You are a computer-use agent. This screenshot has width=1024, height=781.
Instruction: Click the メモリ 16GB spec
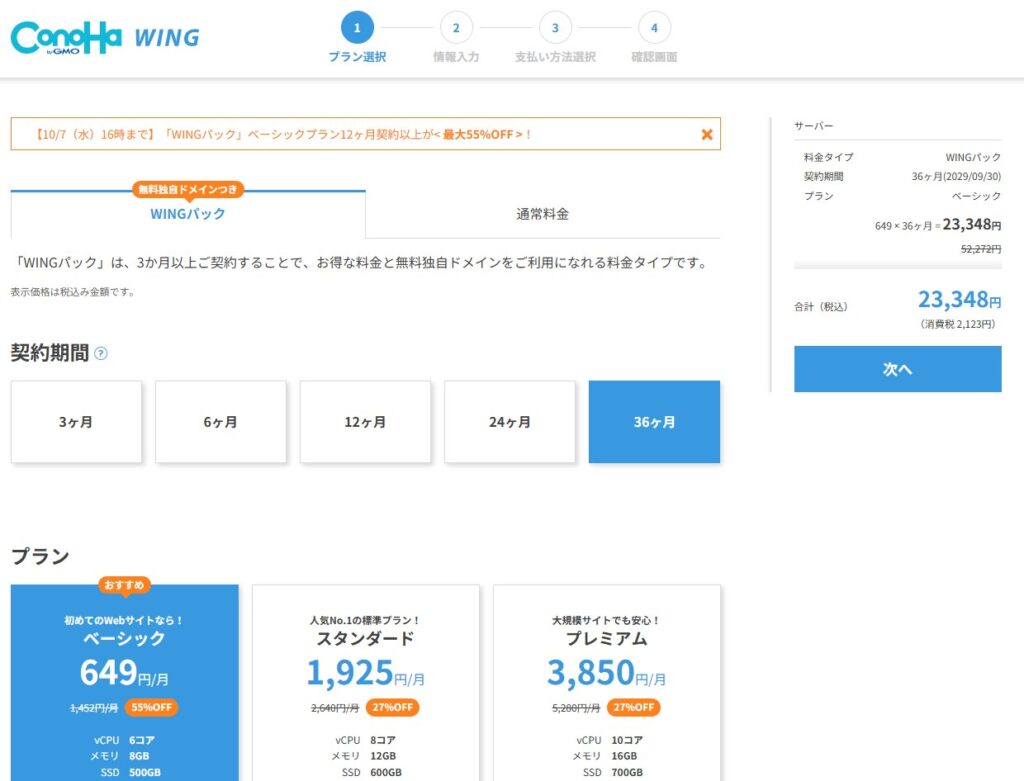[x=605, y=756]
